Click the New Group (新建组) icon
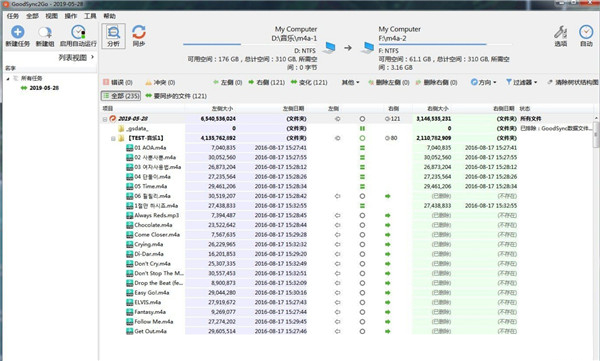 click(x=45, y=33)
